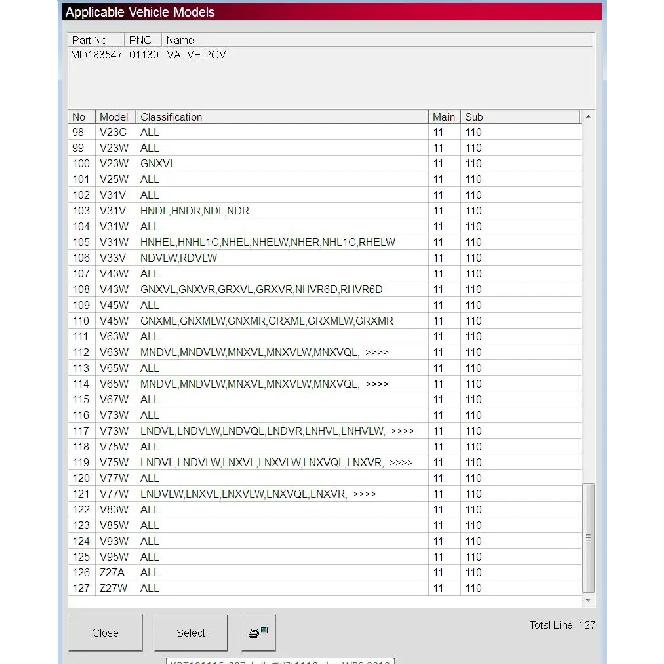Select row 114 V65W MNDVL list
Screen dimensions: 664x664
(325, 384)
